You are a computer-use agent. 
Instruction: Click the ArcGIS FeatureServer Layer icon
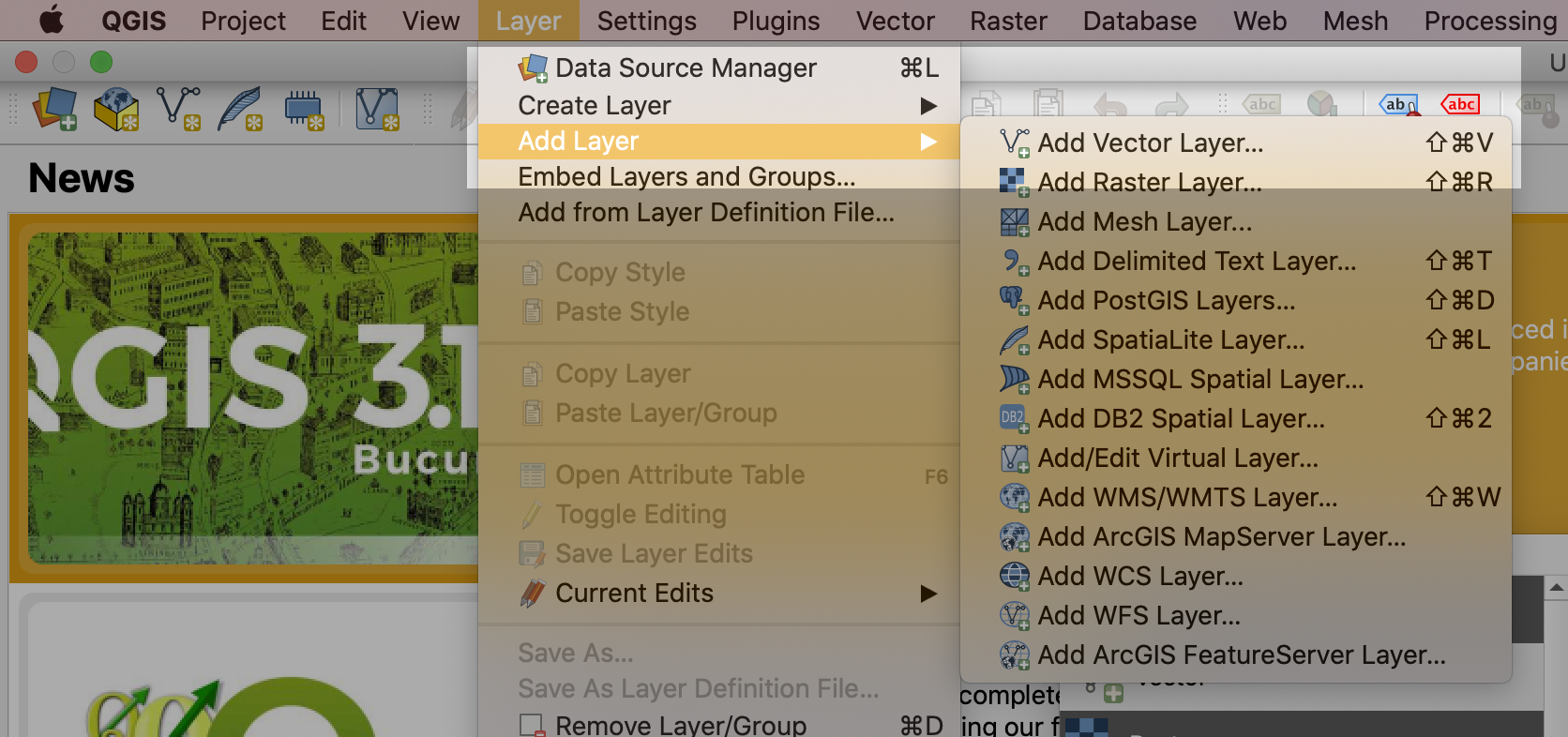(x=1015, y=655)
